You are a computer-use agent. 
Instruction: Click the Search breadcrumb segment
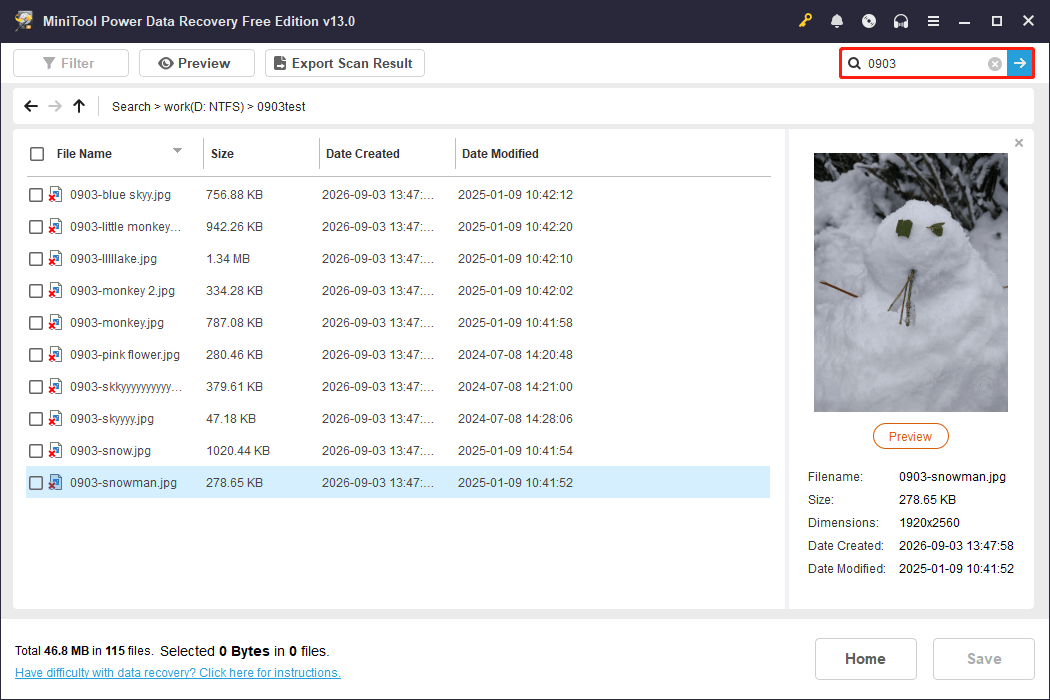pyautogui.click(x=131, y=107)
